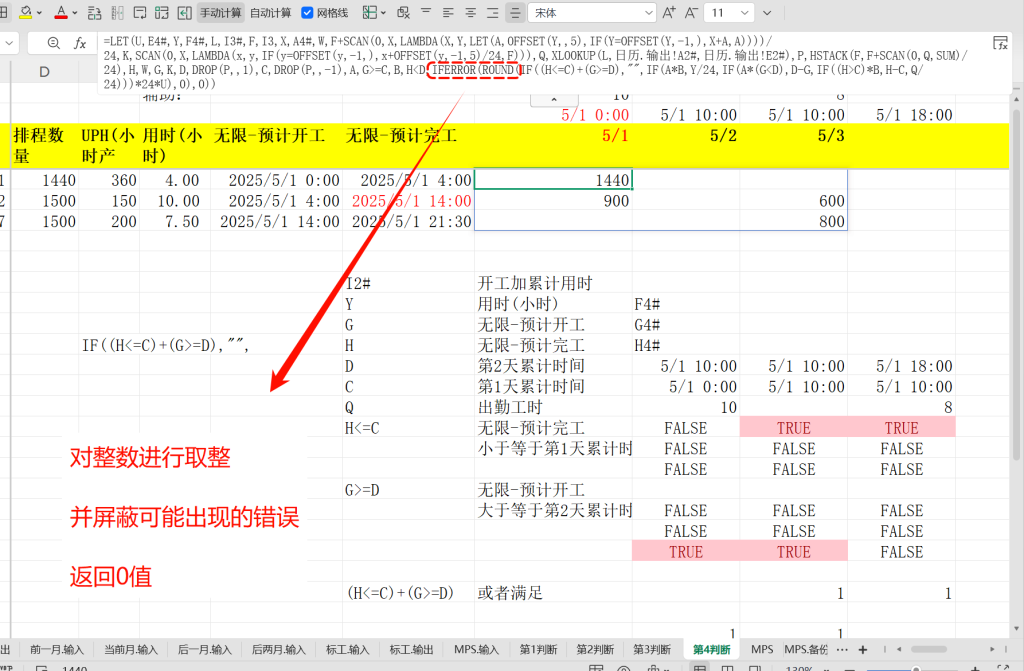Click the horizontal scrollbar right arrow
This screenshot has width=1024, height=671.
point(991,649)
